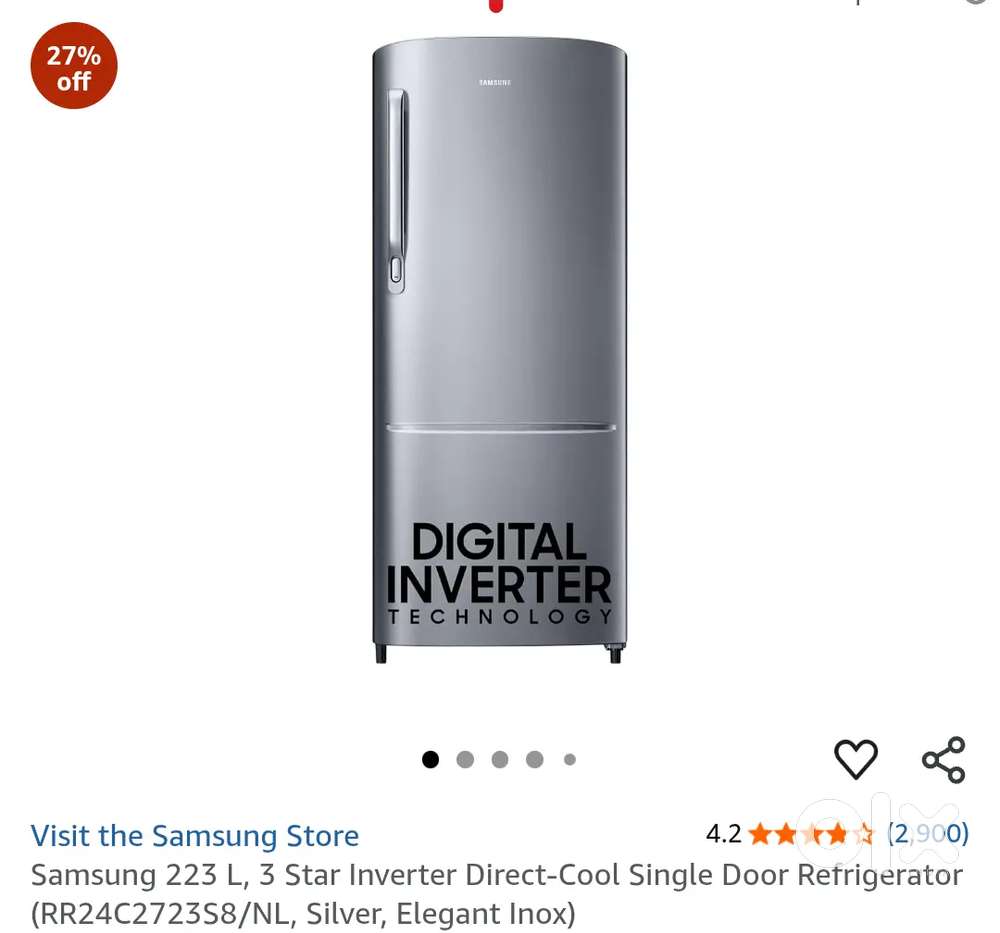
Task: Show the fourth image via carousel dot
Action: [534, 760]
